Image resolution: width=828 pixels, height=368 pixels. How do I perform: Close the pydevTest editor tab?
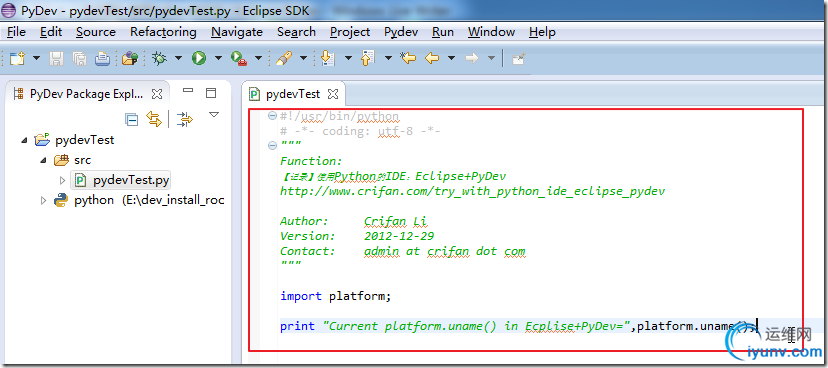(333, 95)
